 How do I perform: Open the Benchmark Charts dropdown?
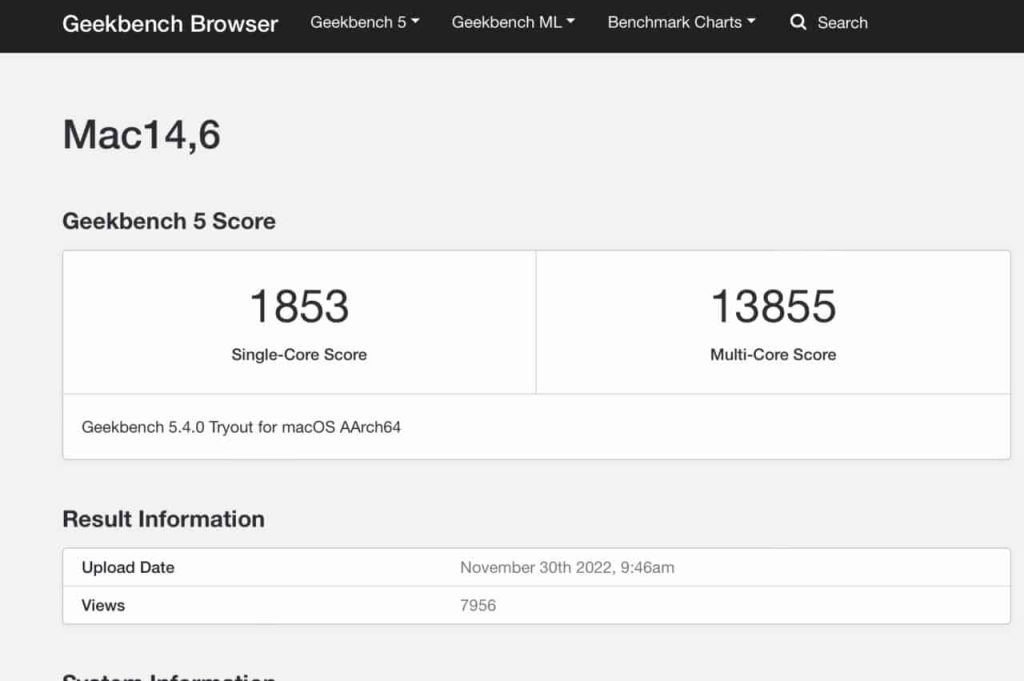(682, 22)
